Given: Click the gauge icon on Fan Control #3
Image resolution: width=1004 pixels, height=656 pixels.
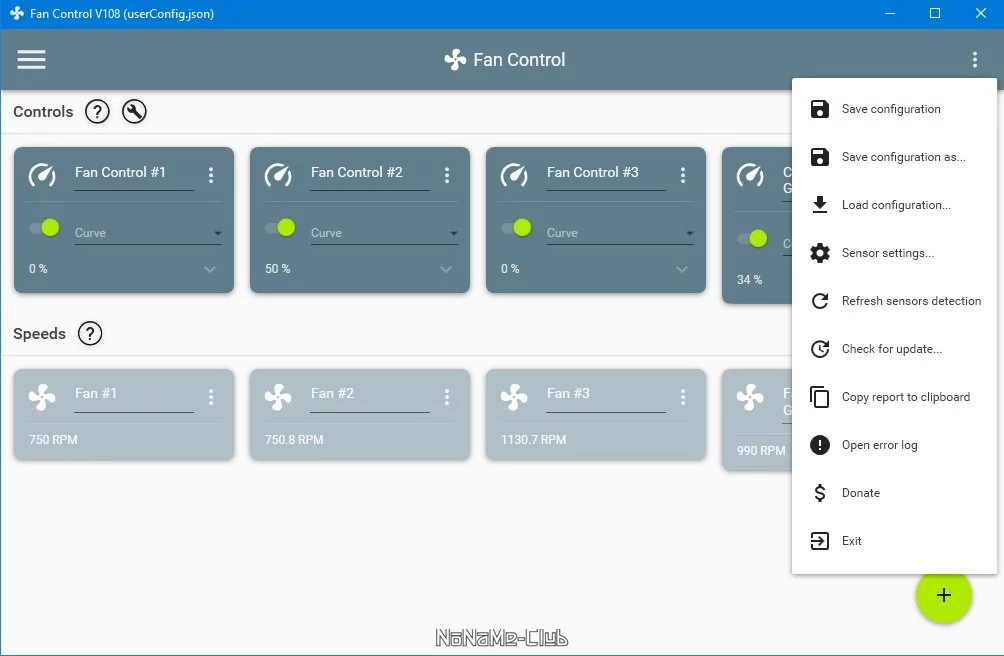Looking at the screenshot, I should click(x=514, y=175).
